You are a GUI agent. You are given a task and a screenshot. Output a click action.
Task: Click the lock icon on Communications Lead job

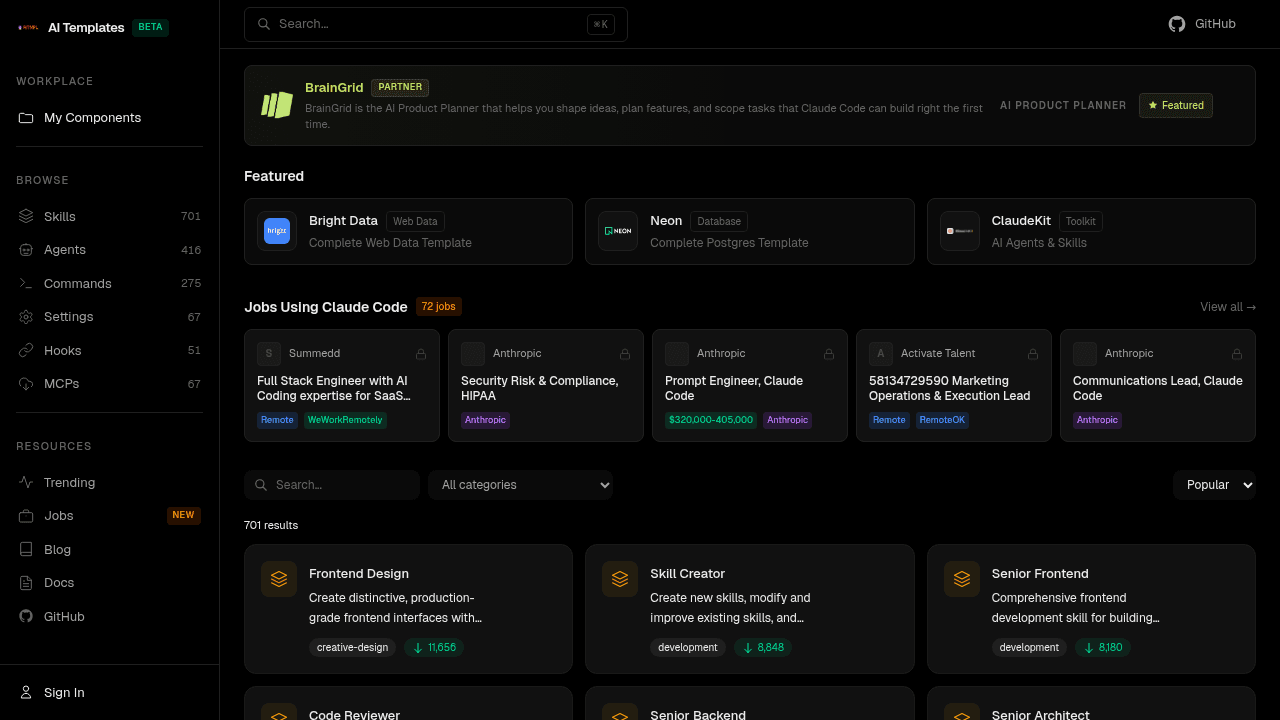[x=1236, y=354]
